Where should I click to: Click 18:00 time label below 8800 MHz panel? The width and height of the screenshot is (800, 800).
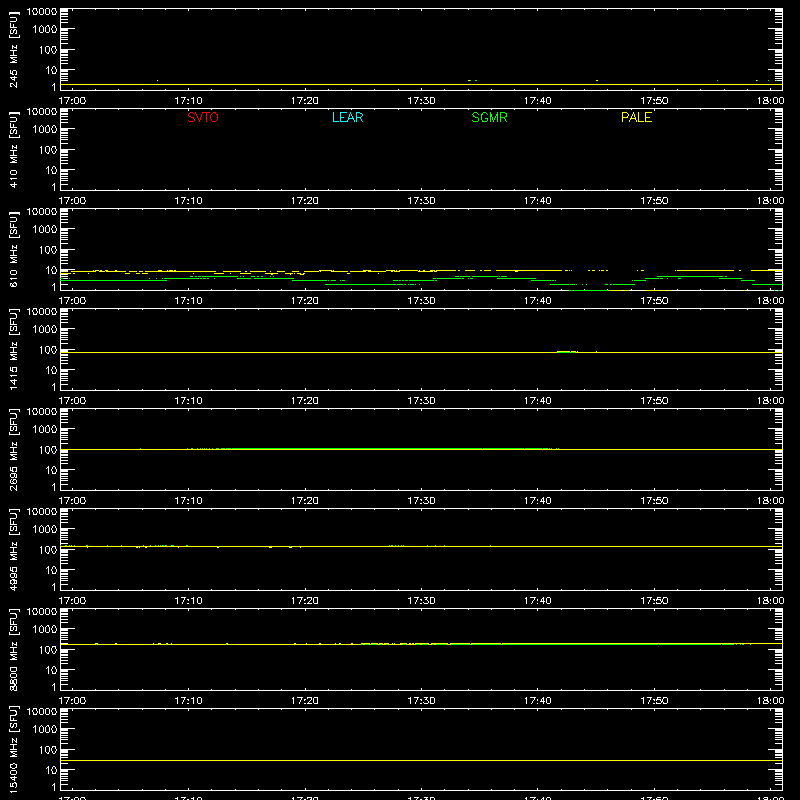pyautogui.click(x=770, y=701)
